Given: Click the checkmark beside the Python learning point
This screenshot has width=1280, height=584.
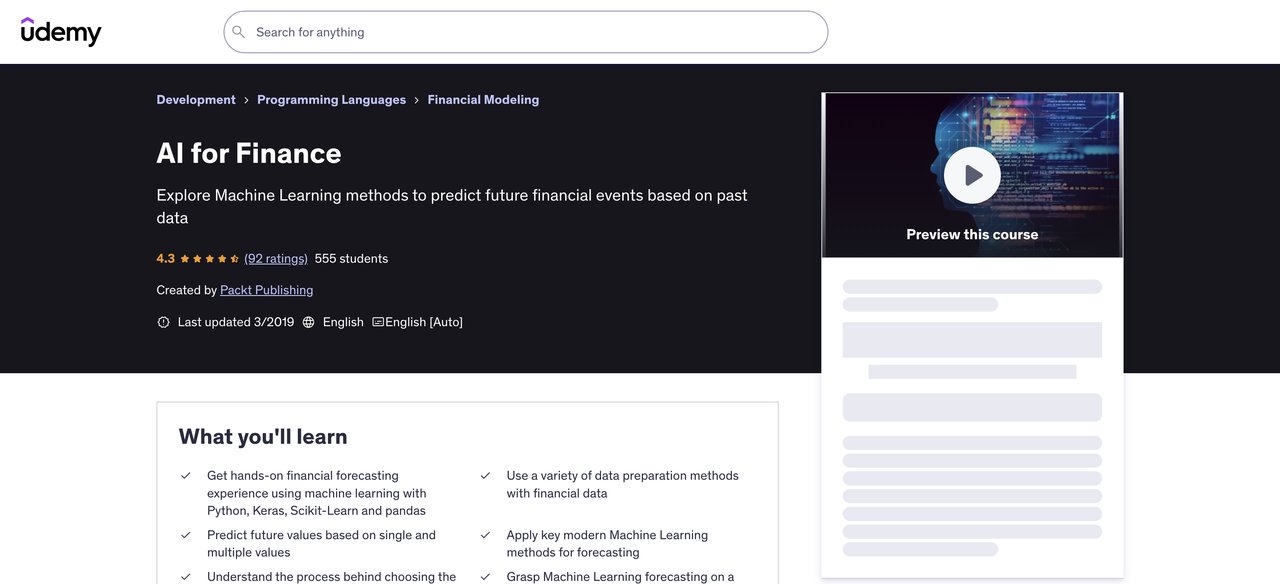Looking at the screenshot, I should pyautogui.click(x=185, y=475).
